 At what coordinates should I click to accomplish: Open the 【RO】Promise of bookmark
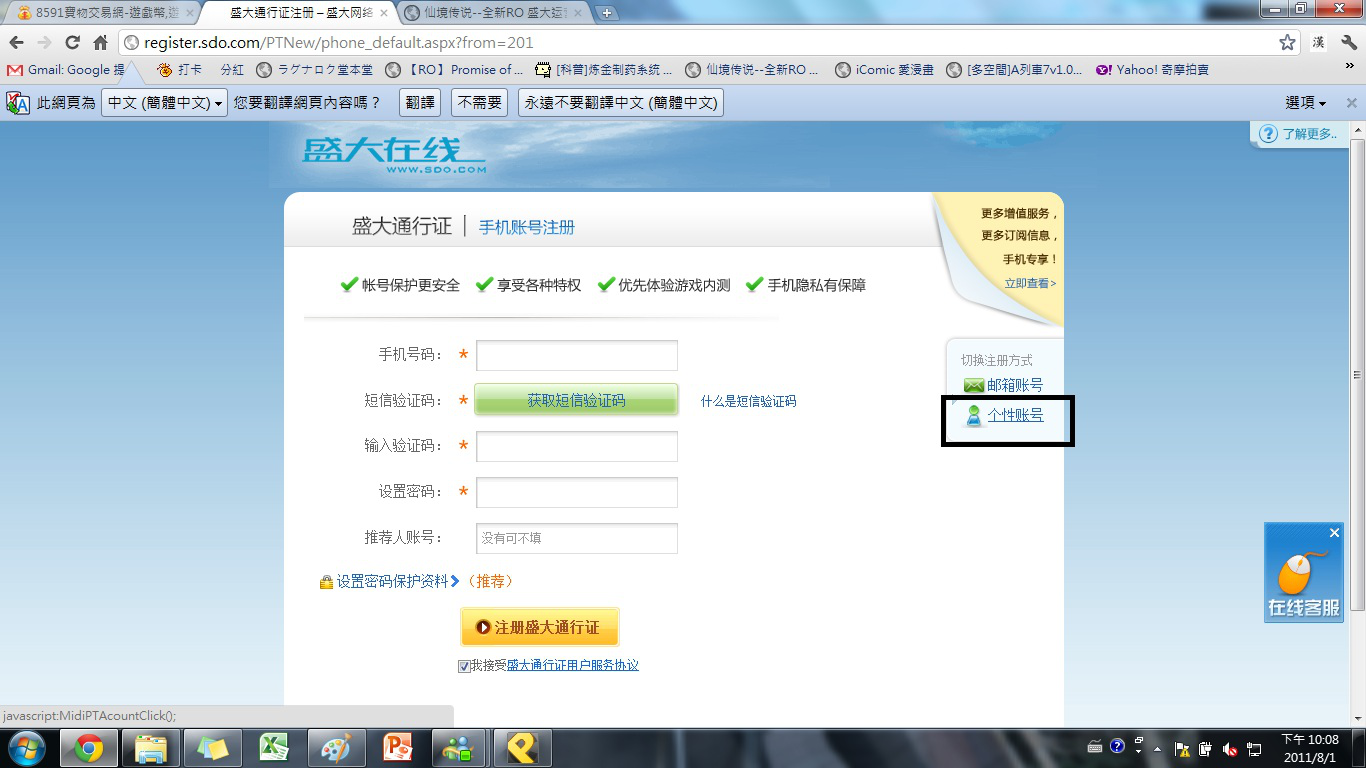[454, 70]
